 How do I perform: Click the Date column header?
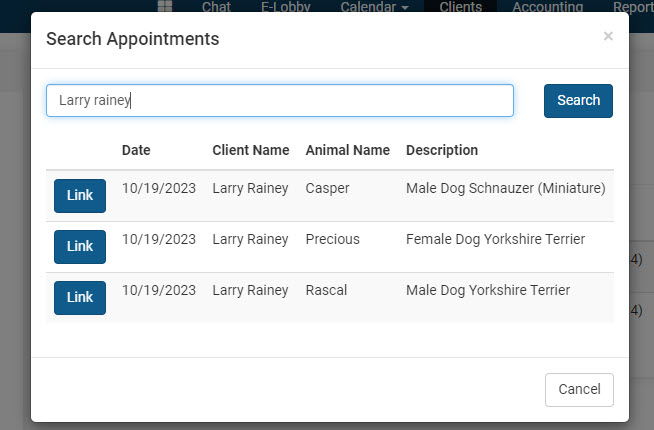136,150
